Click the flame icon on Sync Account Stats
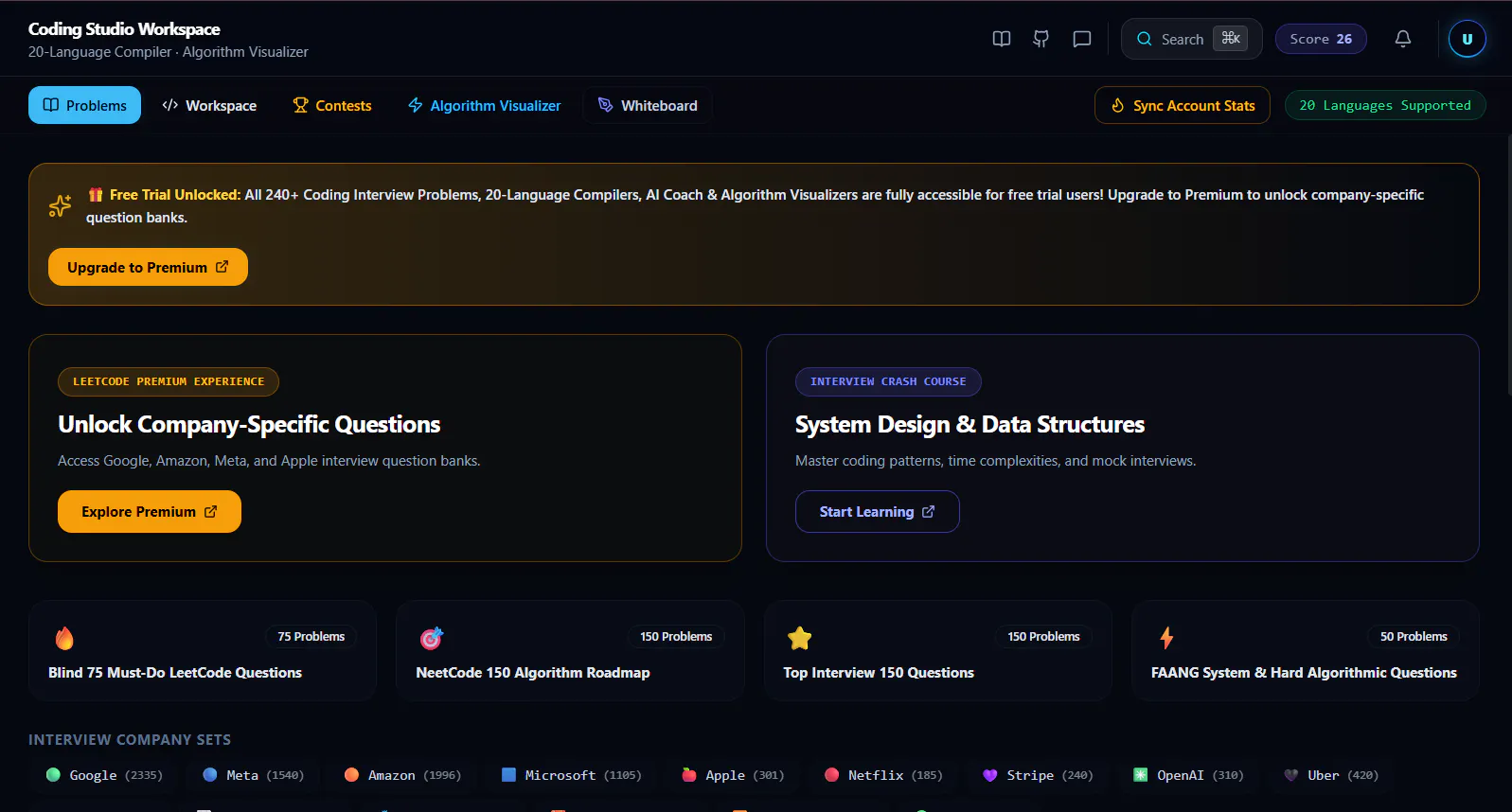The height and width of the screenshot is (812, 1512). coord(1118,105)
